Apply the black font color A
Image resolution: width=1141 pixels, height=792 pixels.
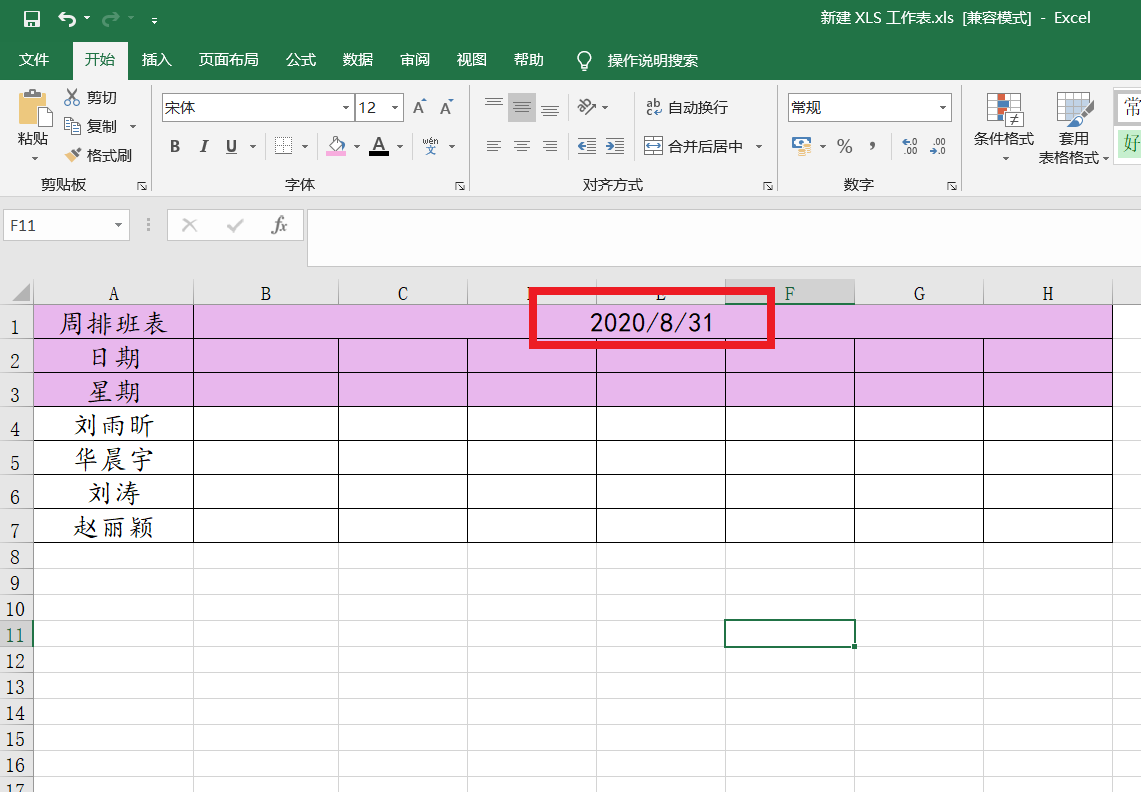click(x=379, y=146)
